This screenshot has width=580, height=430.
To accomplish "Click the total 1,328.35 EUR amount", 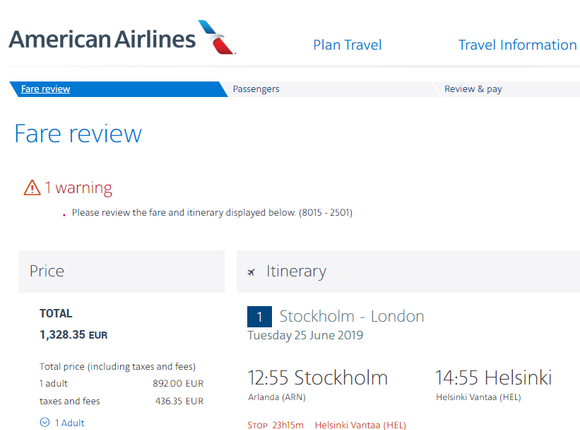I will click(74, 335).
